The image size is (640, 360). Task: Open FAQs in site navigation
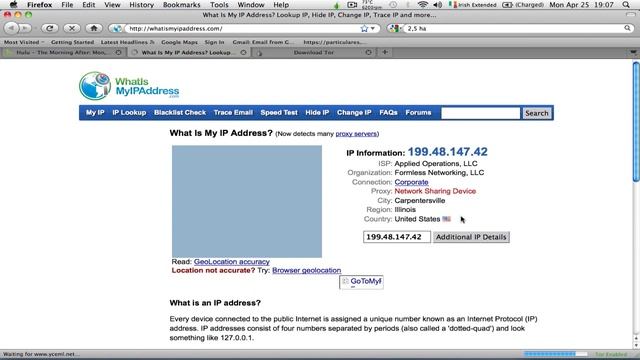(388, 113)
